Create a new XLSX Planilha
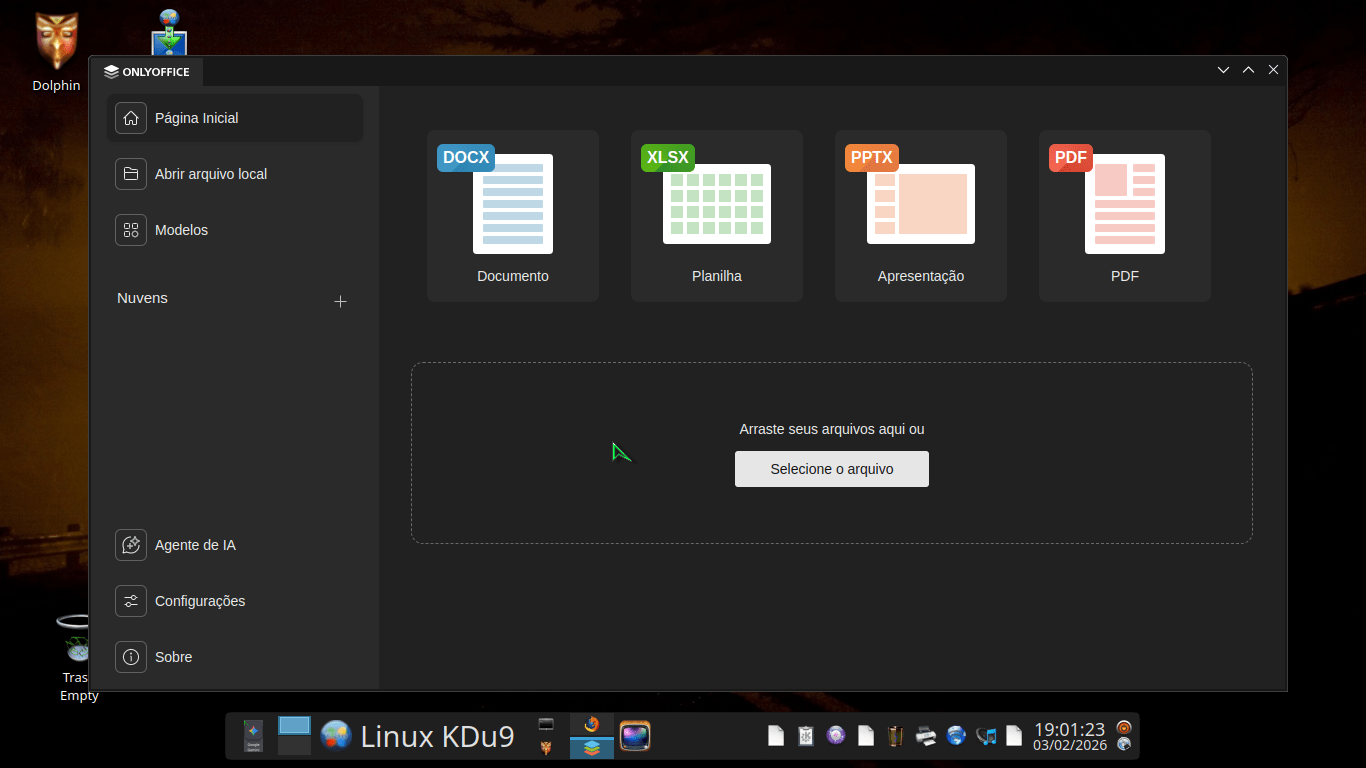Image resolution: width=1366 pixels, height=768 pixels. click(x=717, y=215)
